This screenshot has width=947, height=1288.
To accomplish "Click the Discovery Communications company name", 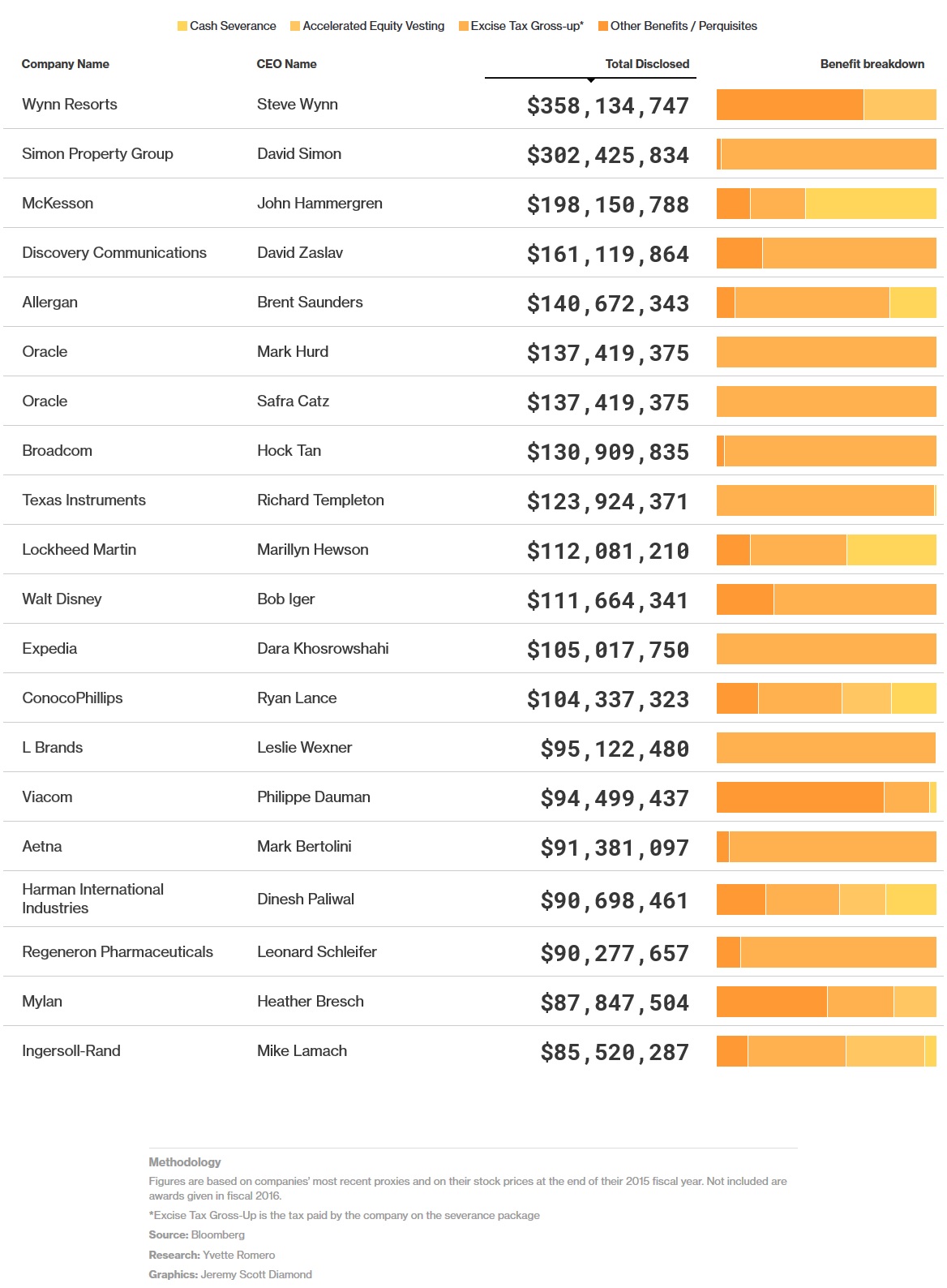I will tap(114, 253).
